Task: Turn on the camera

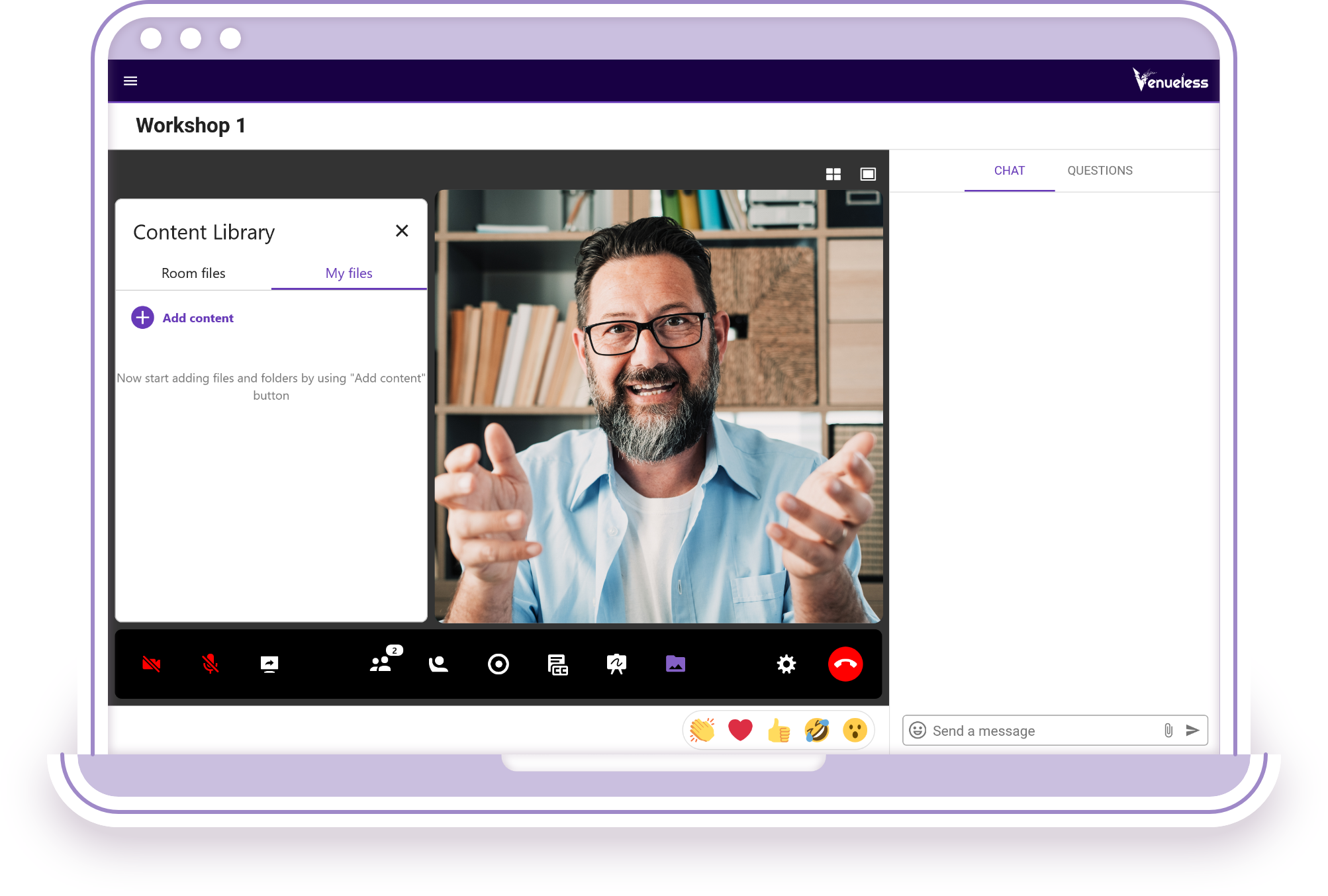Action: pyautogui.click(x=152, y=664)
